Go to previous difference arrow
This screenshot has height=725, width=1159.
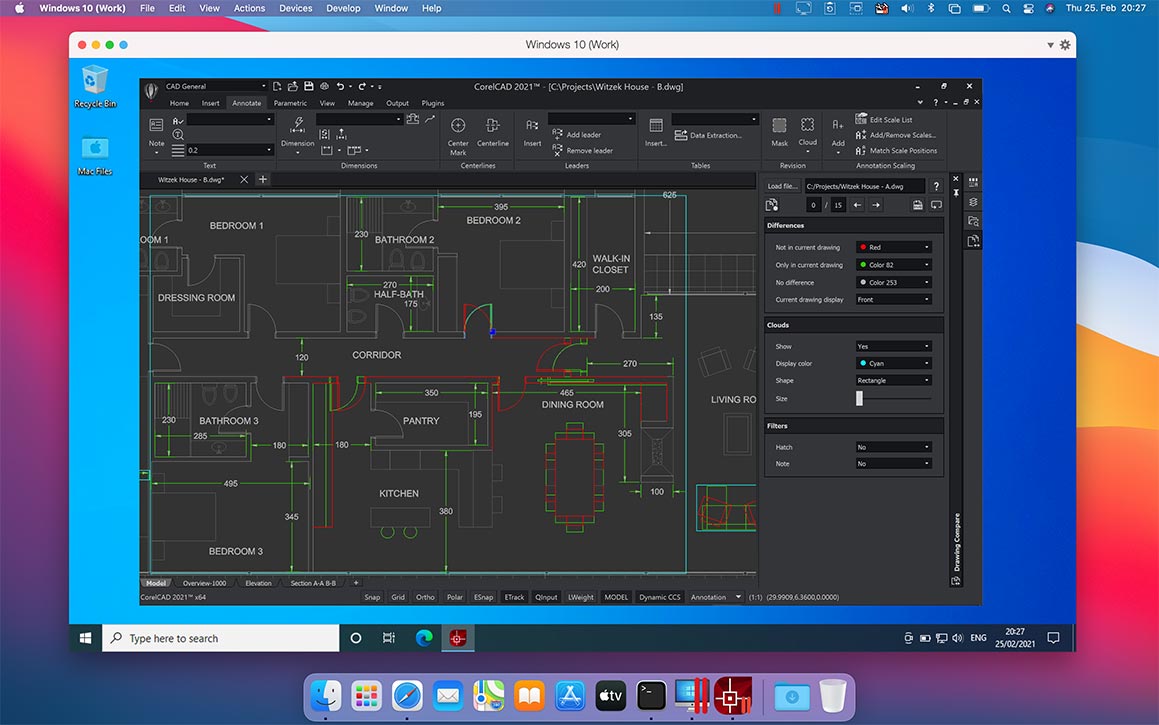pyautogui.click(x=857, y=205)
